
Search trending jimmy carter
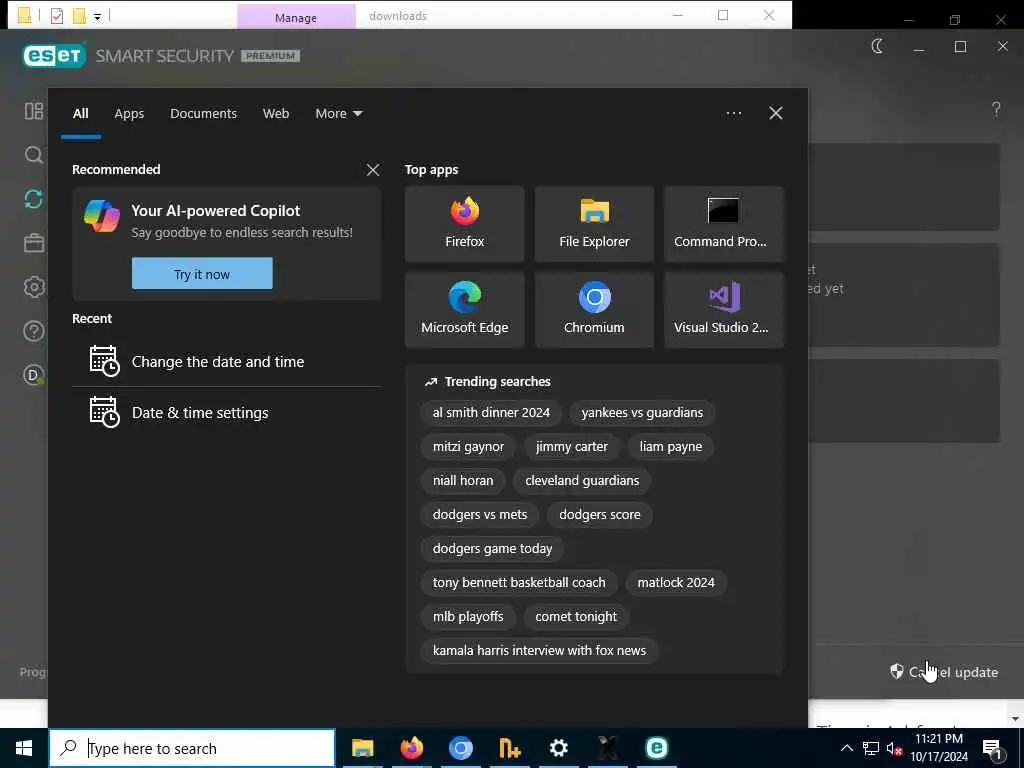571,447
